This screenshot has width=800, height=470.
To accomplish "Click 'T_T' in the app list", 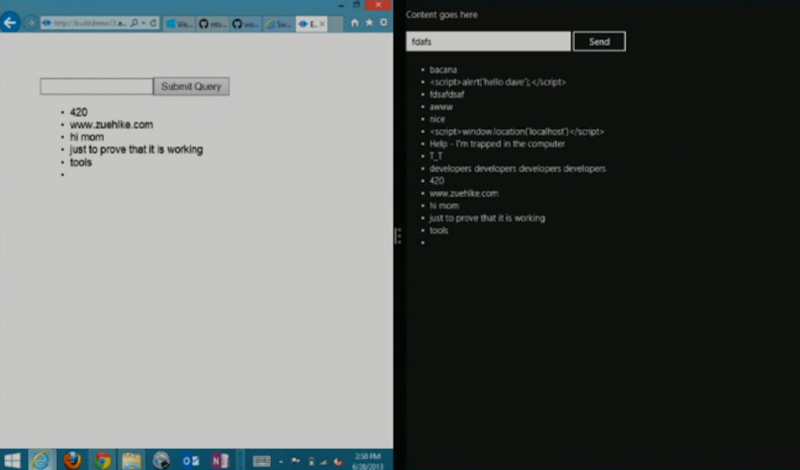I will click(x=436, y=156).
